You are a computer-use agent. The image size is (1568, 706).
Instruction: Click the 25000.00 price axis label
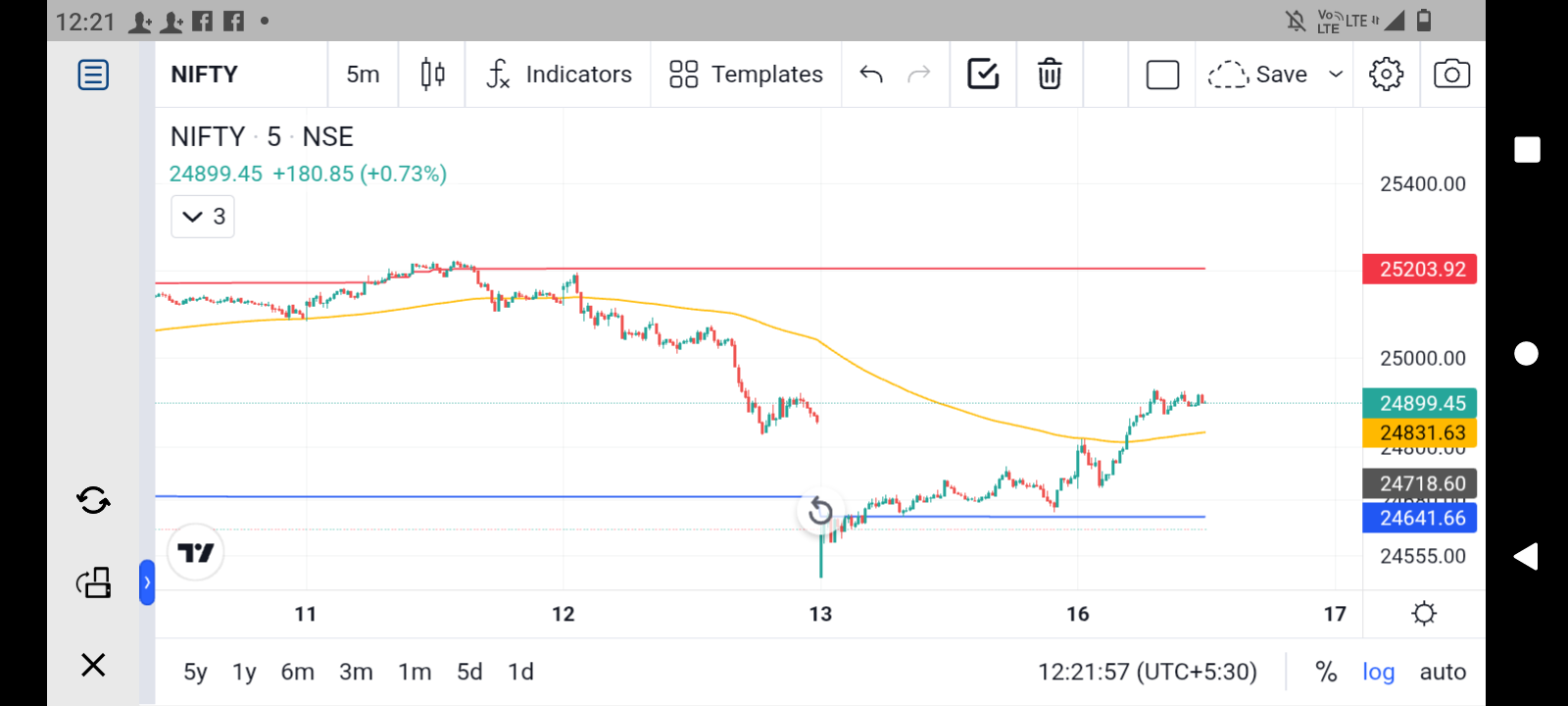click(x=1423, y=359)
